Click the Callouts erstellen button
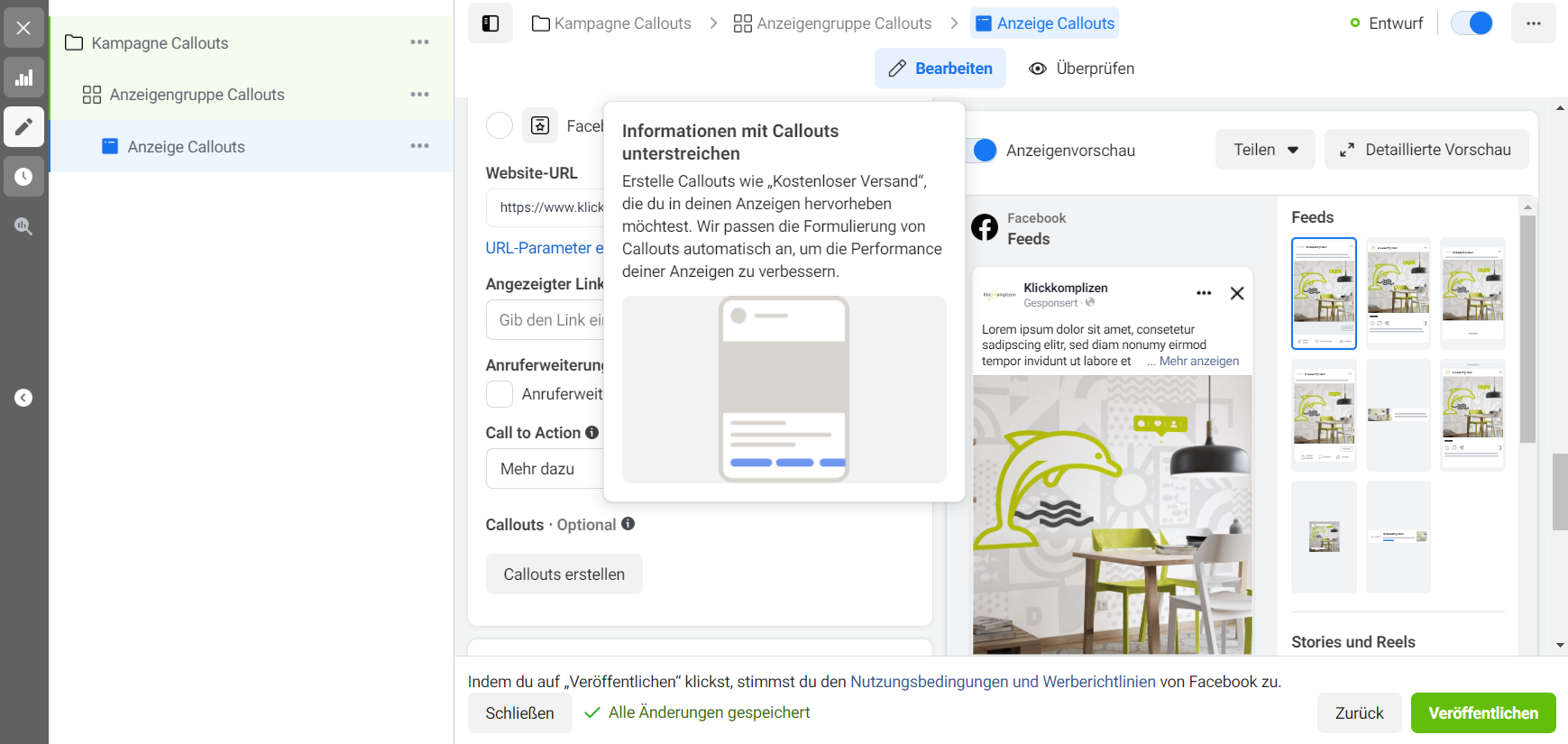This screenshot has width=1568, height=744. point(564,574)
